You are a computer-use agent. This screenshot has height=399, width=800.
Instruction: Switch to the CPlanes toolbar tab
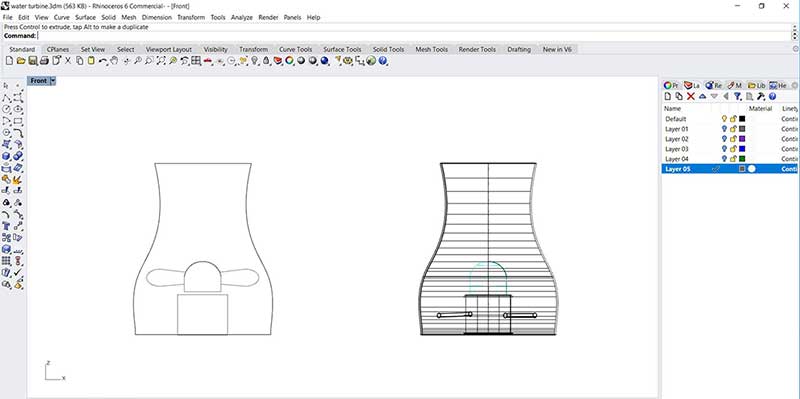coord(58,49)
